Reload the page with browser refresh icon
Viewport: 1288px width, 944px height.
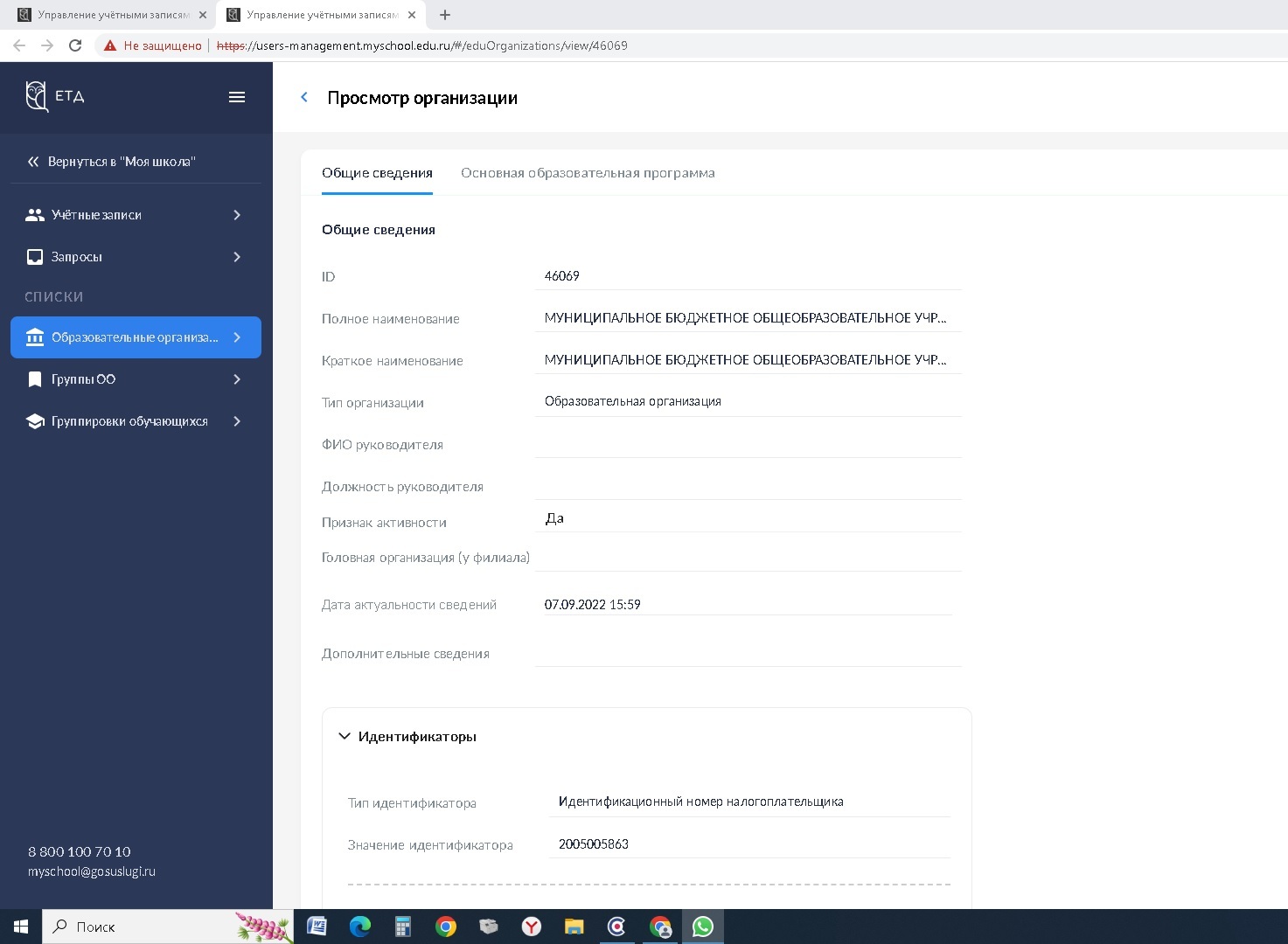pyautogui.click(x=75, y=45)
